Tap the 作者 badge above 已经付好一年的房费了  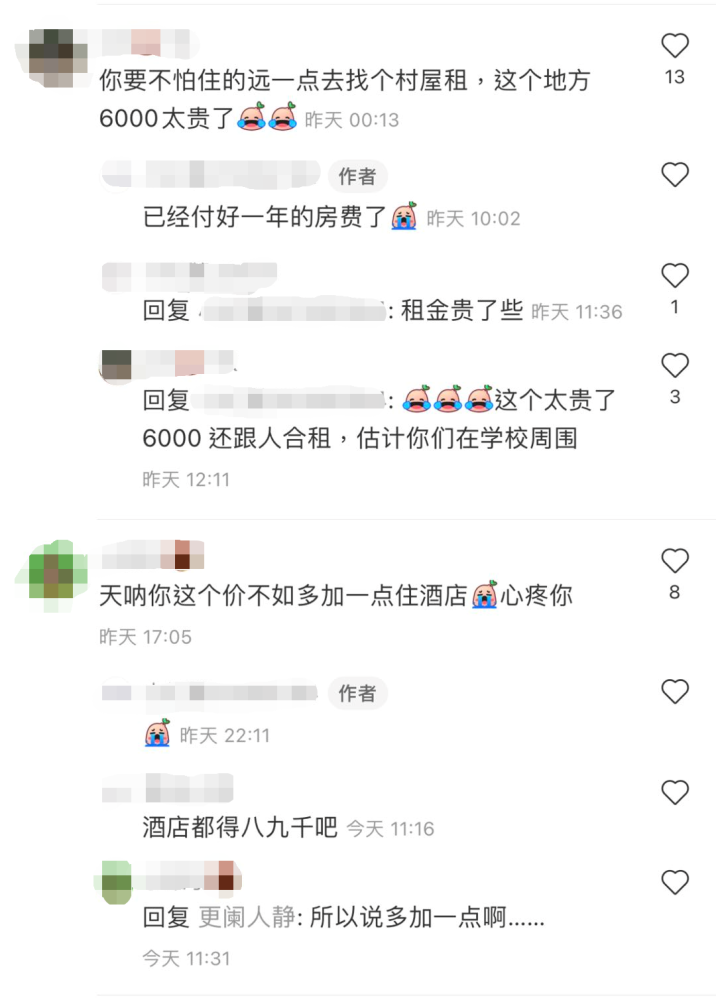click(357, 176)
